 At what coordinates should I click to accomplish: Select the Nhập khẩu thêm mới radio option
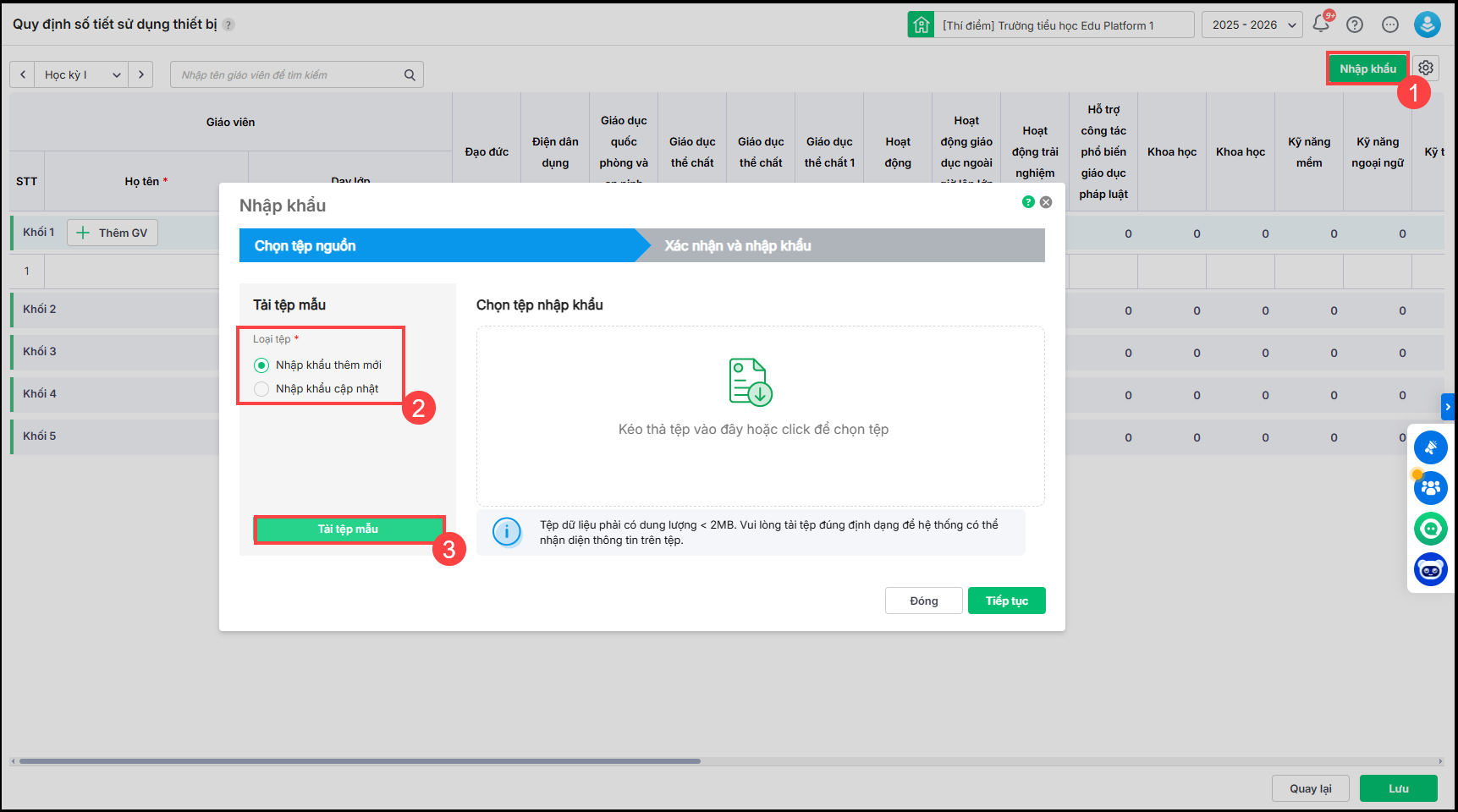[261, 365]
